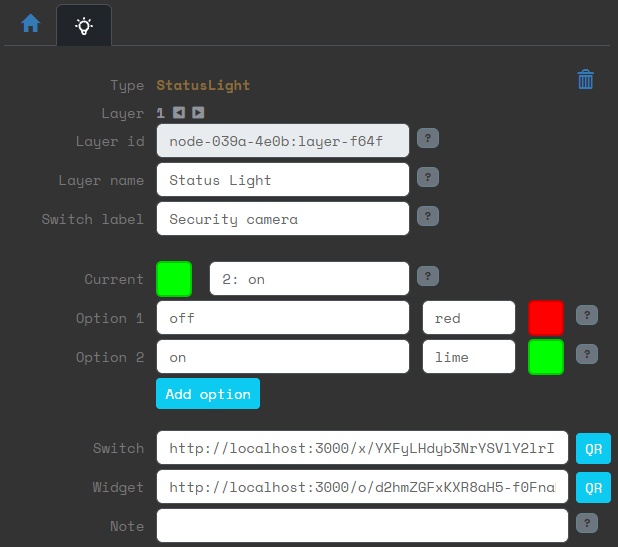Click the trash delete icon
Image resolution: width=618 pixels, height=547 pixels.
click(x=586, y=80)
